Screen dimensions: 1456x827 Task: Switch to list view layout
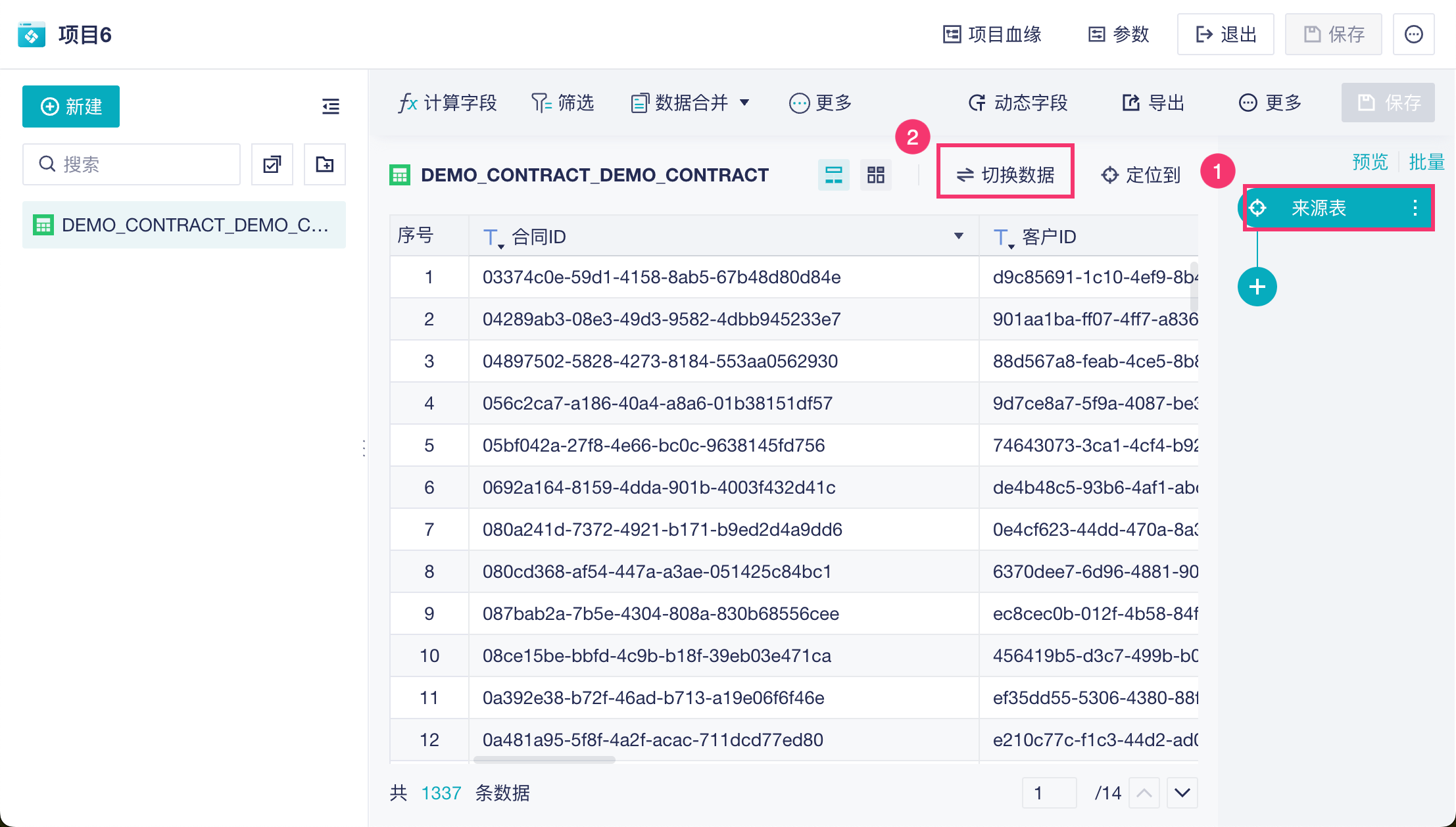pyautogui.click(x=833, y=175)
